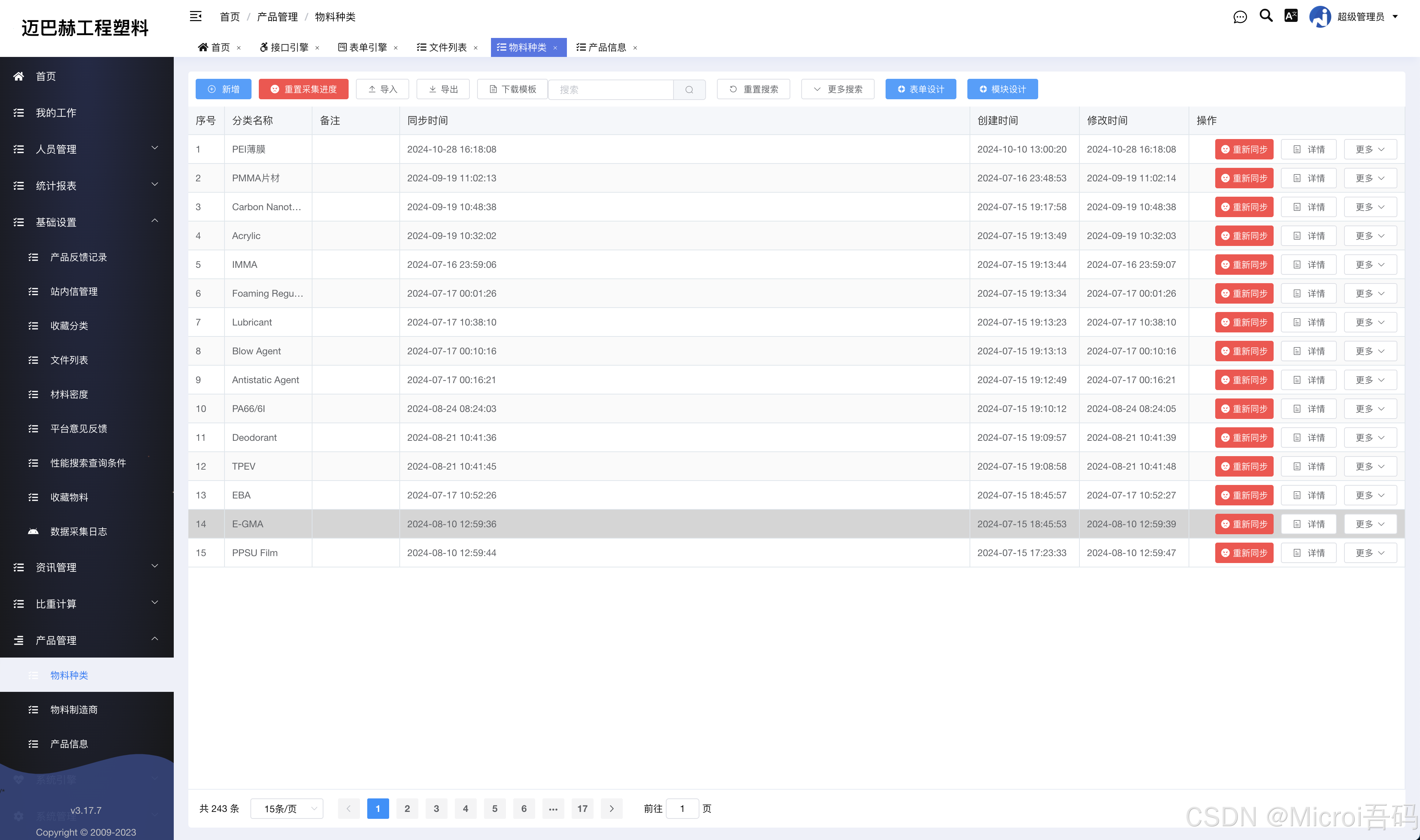Collapse the 基础设置 sidebar group

(87, 223)
